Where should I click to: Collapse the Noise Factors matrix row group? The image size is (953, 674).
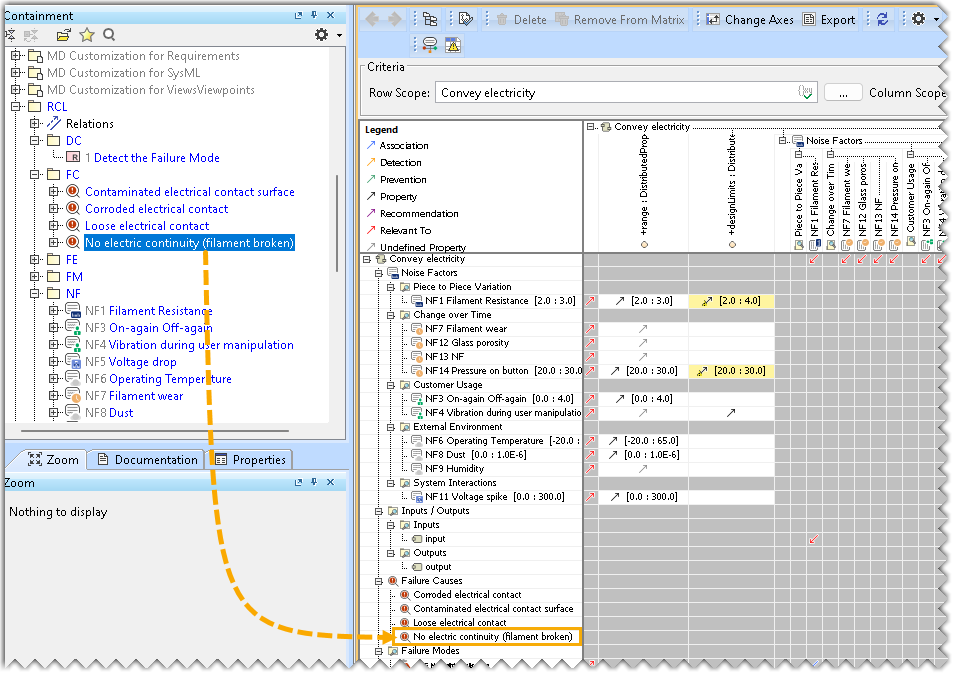coord(379,273)
